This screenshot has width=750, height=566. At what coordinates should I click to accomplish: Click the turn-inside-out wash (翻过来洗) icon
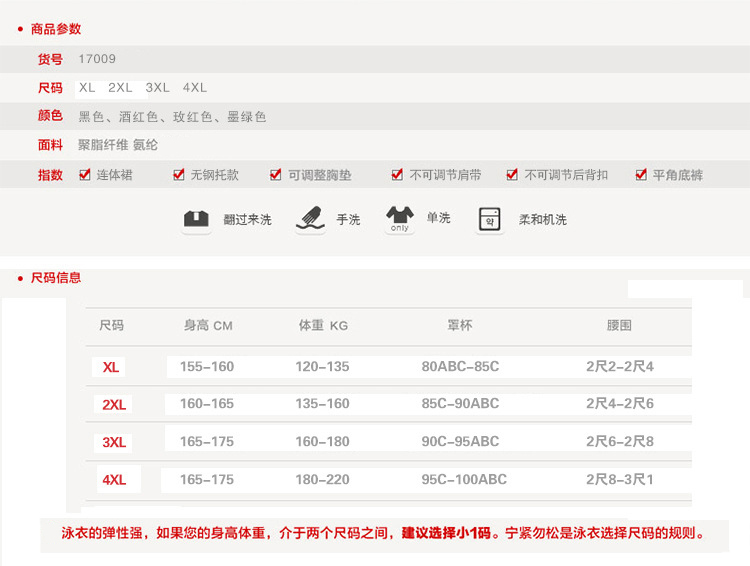(x=196, y=219)
